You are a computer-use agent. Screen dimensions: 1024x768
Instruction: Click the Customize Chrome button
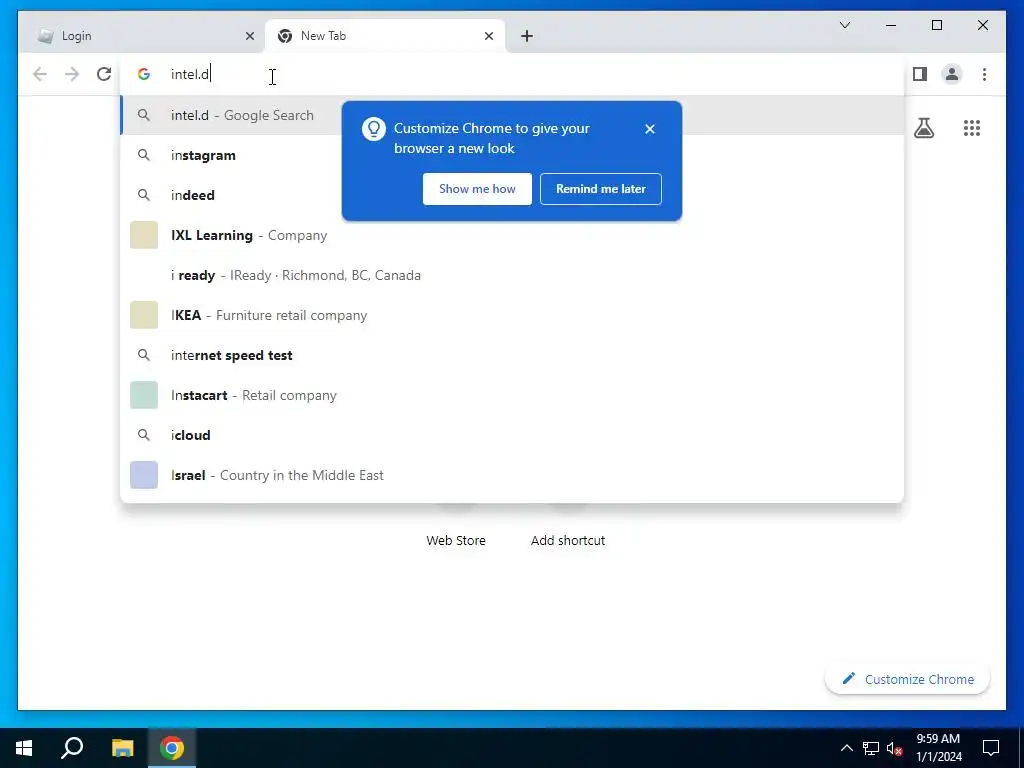tap(908, 679)
